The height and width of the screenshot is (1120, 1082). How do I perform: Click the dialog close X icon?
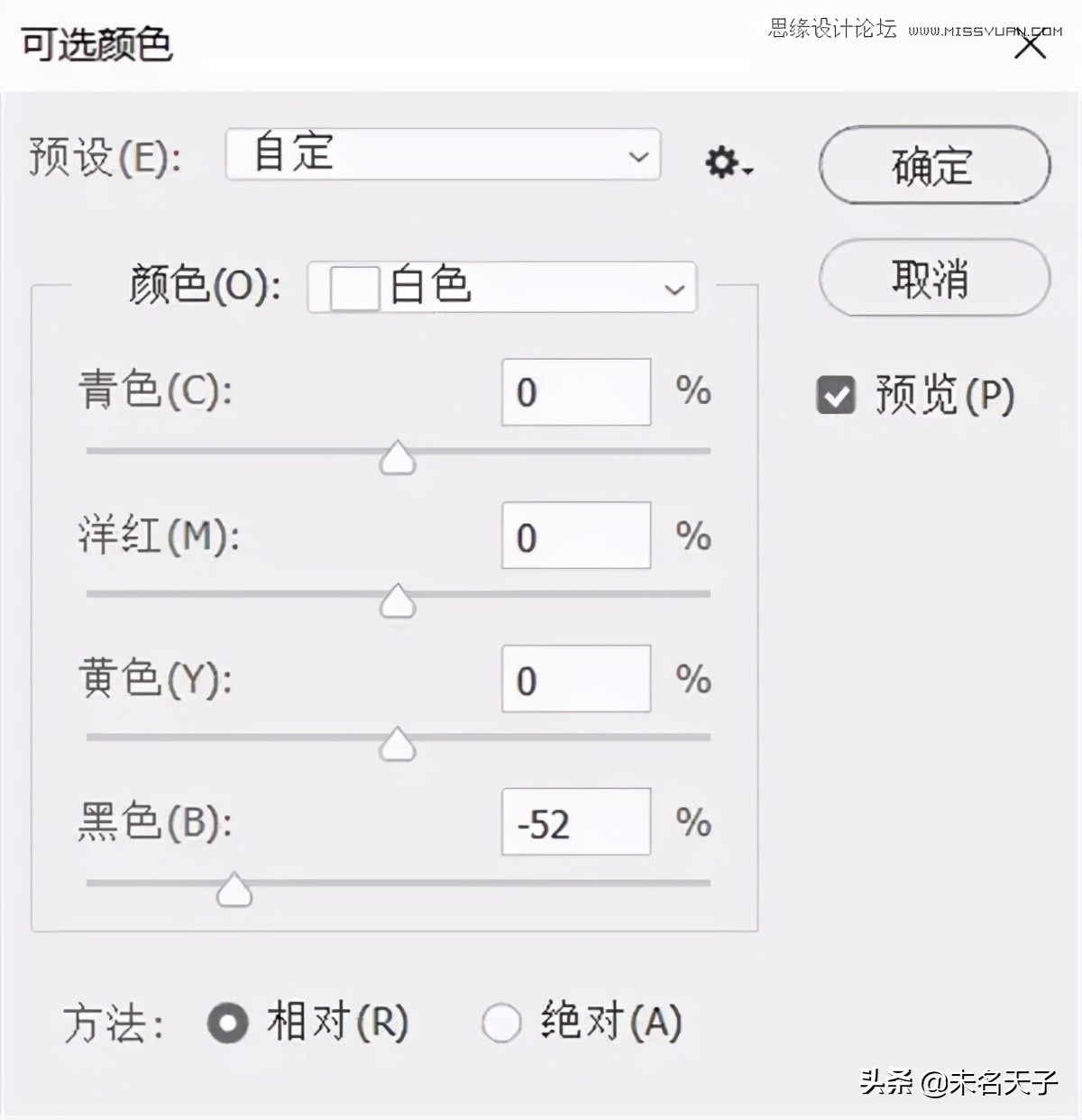pyautogui.click(x=1029, y=42)
